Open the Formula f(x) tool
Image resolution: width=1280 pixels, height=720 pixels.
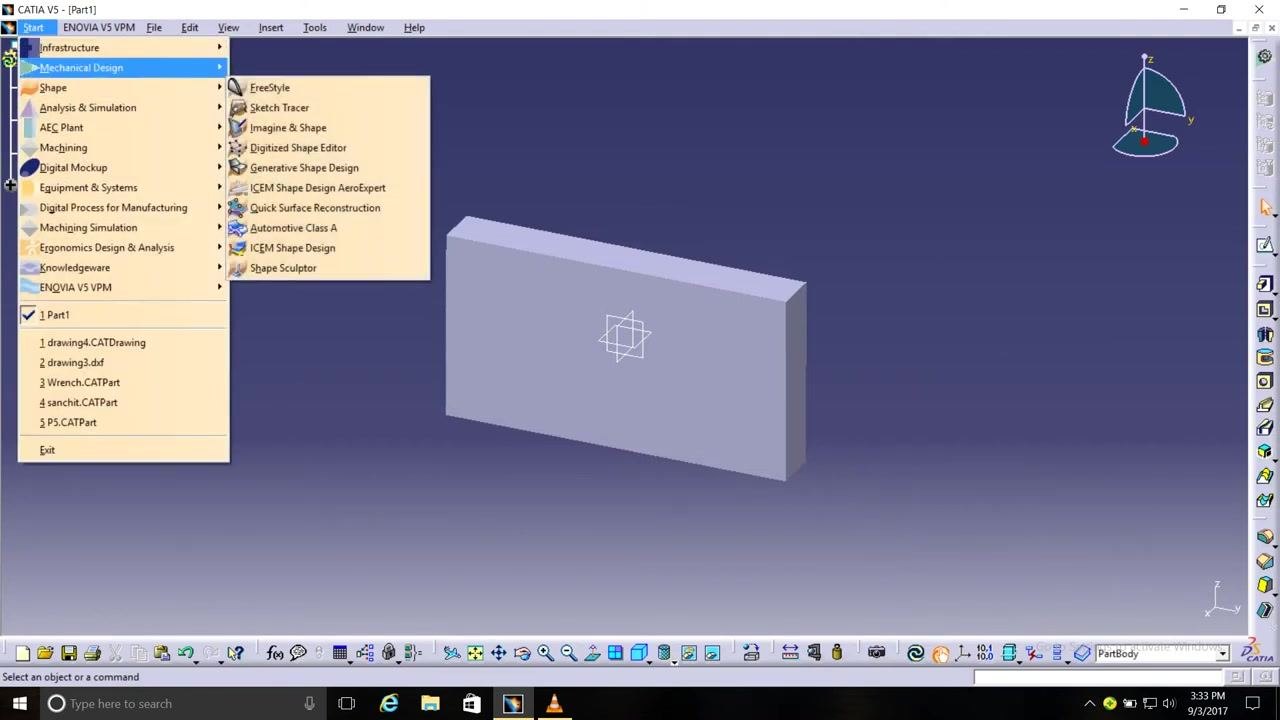(275, 653)
